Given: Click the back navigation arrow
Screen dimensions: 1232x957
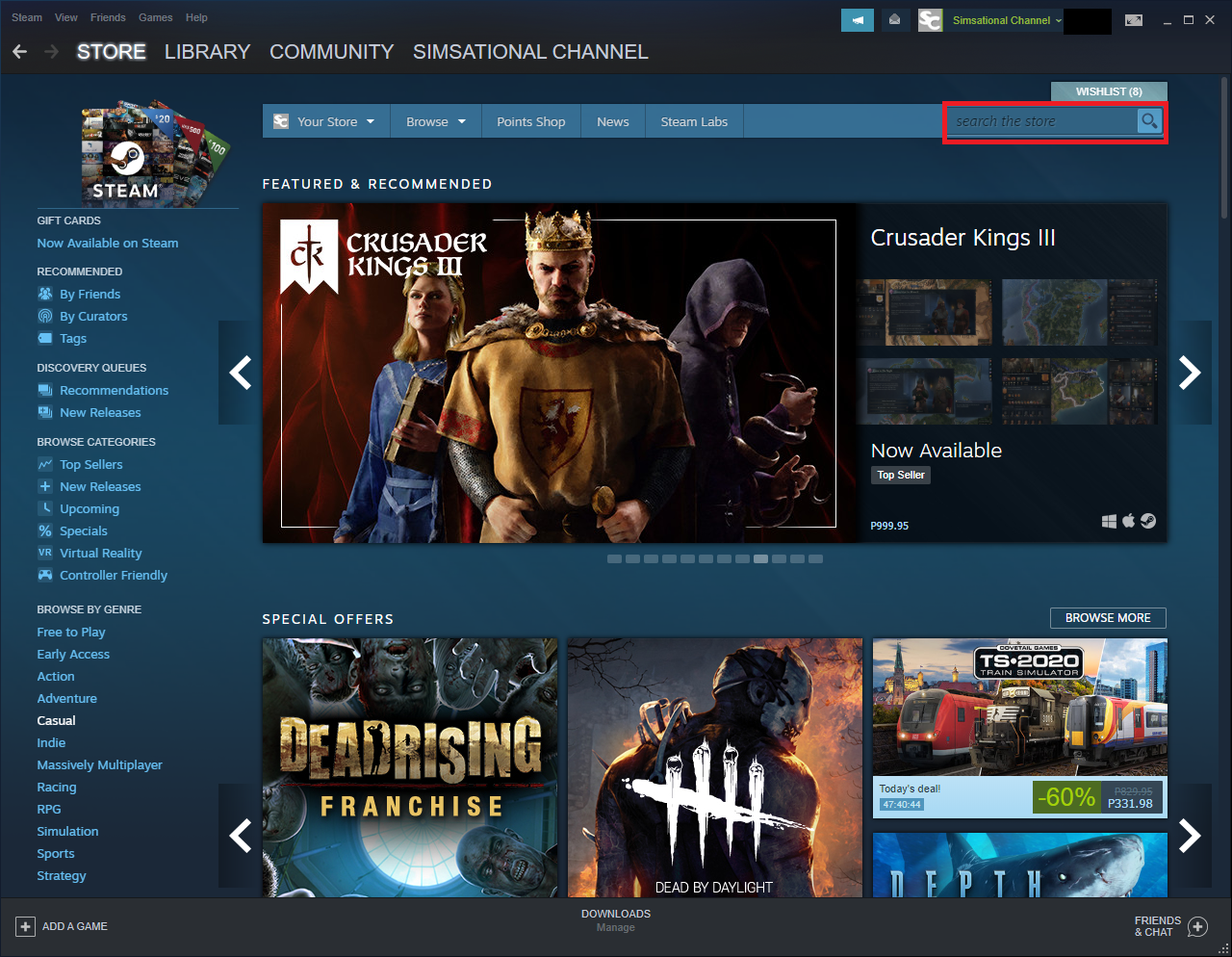Looking at the screenshot, I should 19,52.
